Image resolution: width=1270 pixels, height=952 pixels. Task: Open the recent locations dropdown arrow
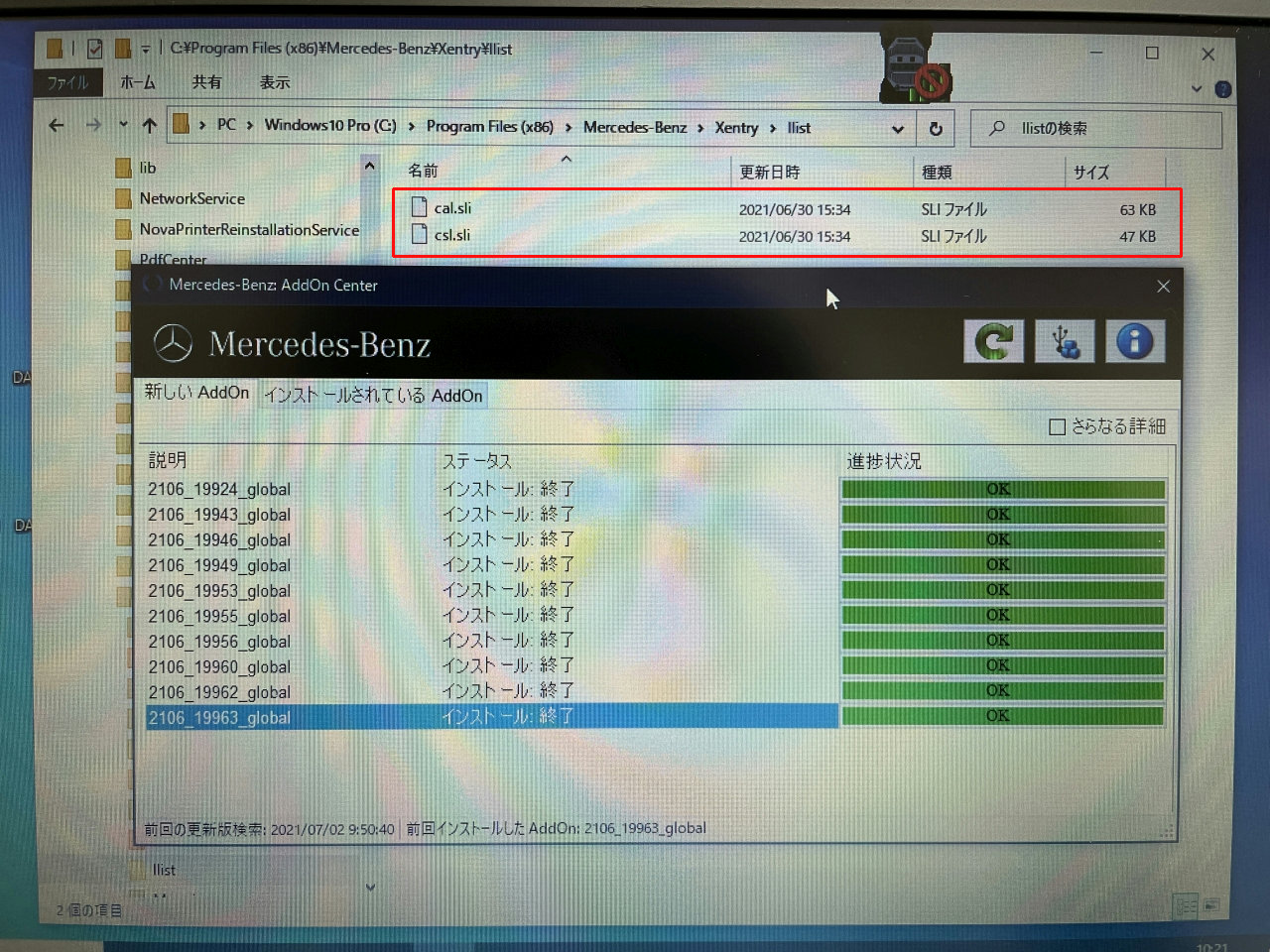pos(123,125)
